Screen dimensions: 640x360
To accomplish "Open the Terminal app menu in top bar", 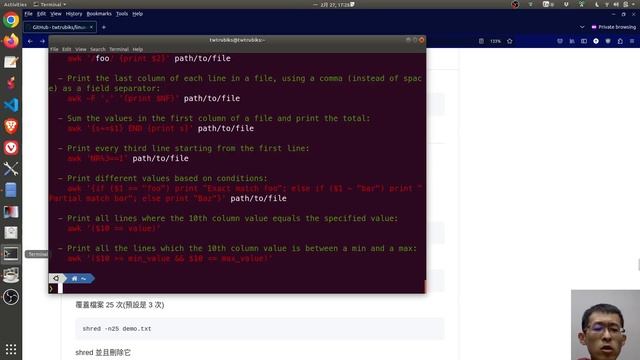I will [x=50, y=4].
